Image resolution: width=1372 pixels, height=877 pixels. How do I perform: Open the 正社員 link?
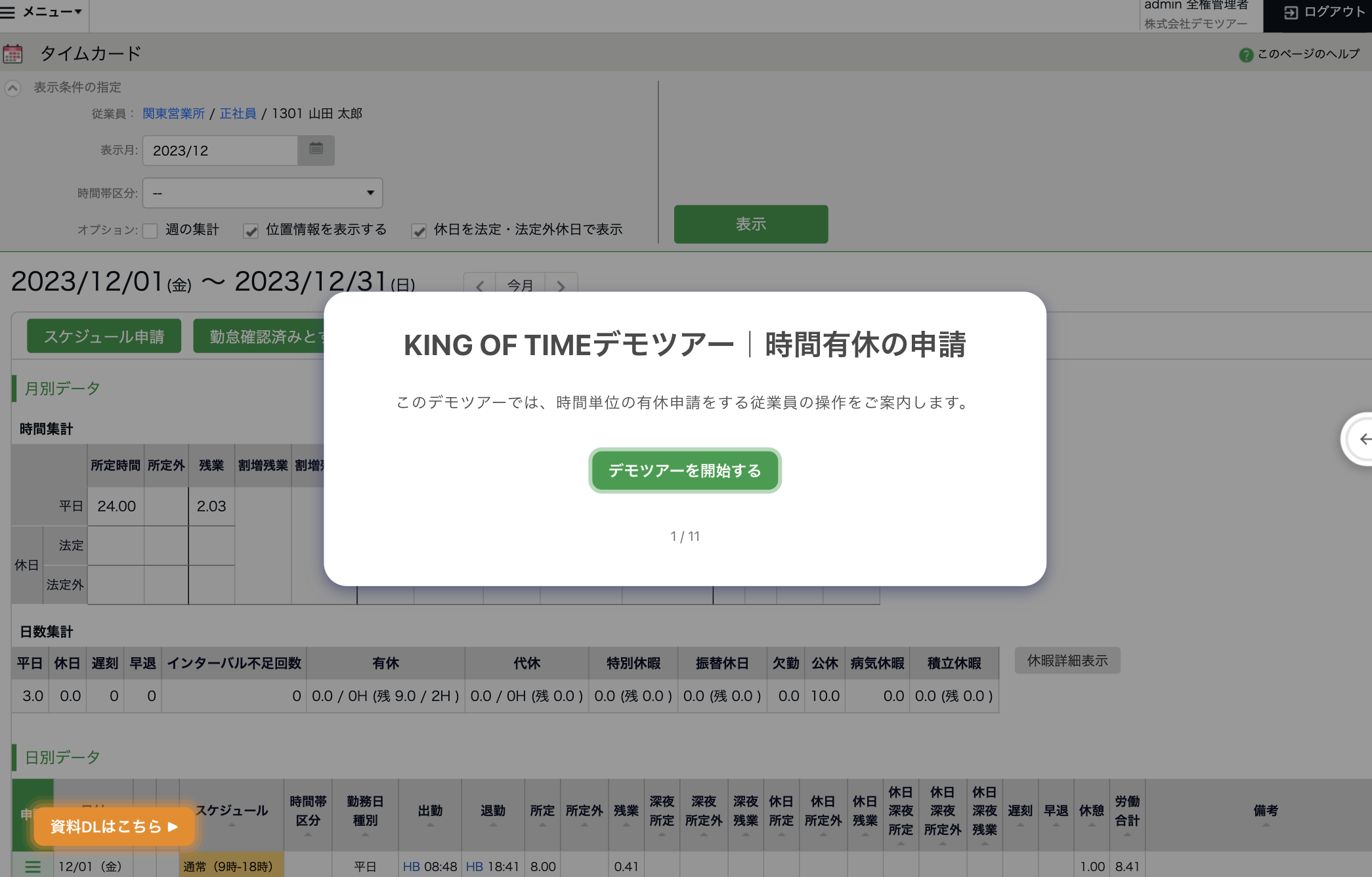tap(238, 114)
